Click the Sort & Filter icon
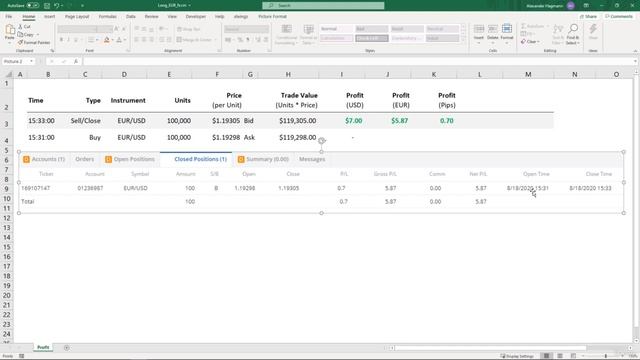Viewport: 640px width, 360px height. (558, 29)
